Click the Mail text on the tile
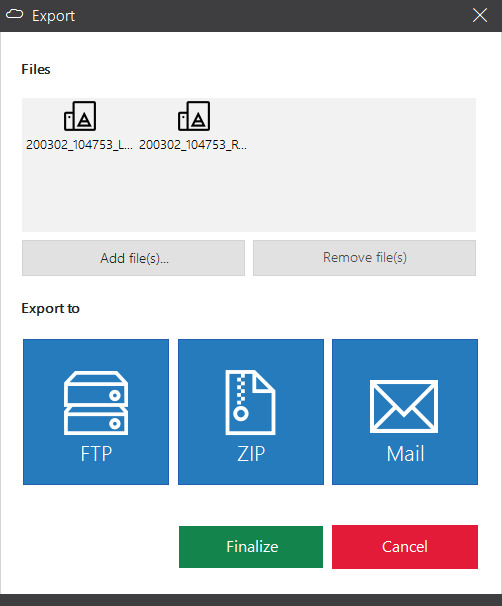Viewport: 502px width, 606px height. (x=405, y=454)
